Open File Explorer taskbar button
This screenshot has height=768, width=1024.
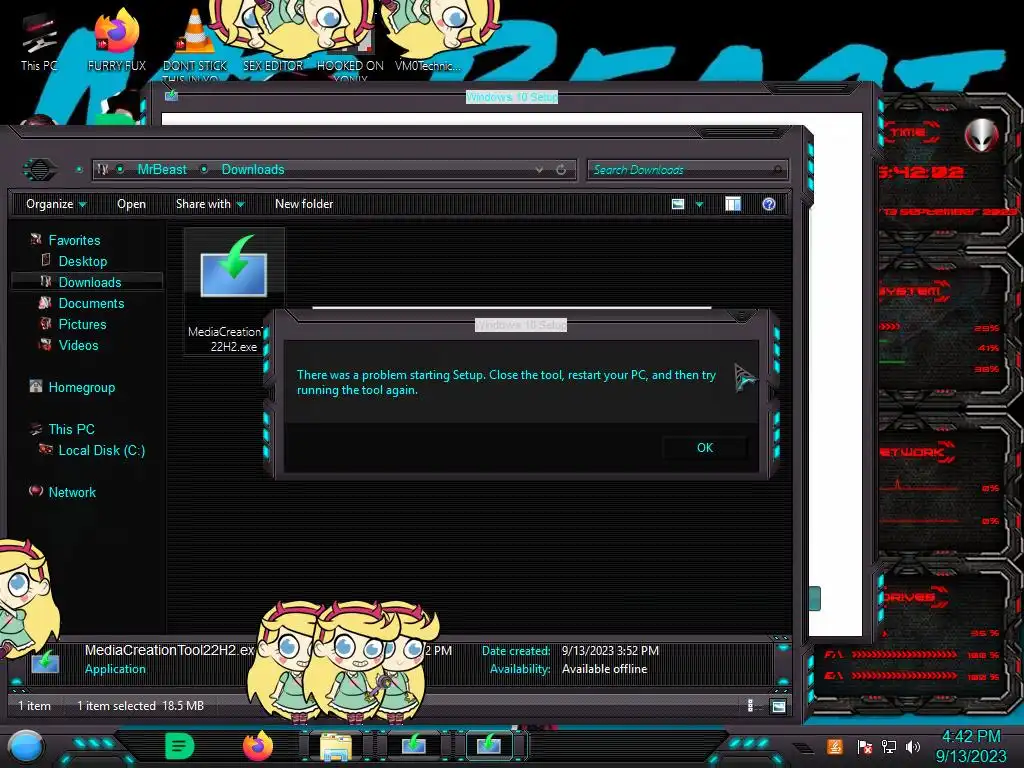(x=336, y=746)
